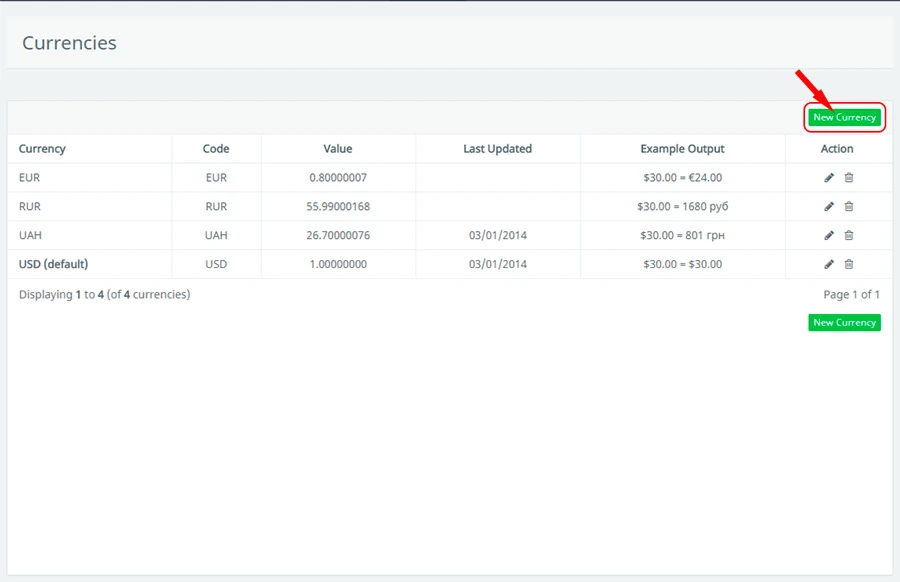Select the USD (default) currency name
Screen dimensions: 900x582
point(54,265)
